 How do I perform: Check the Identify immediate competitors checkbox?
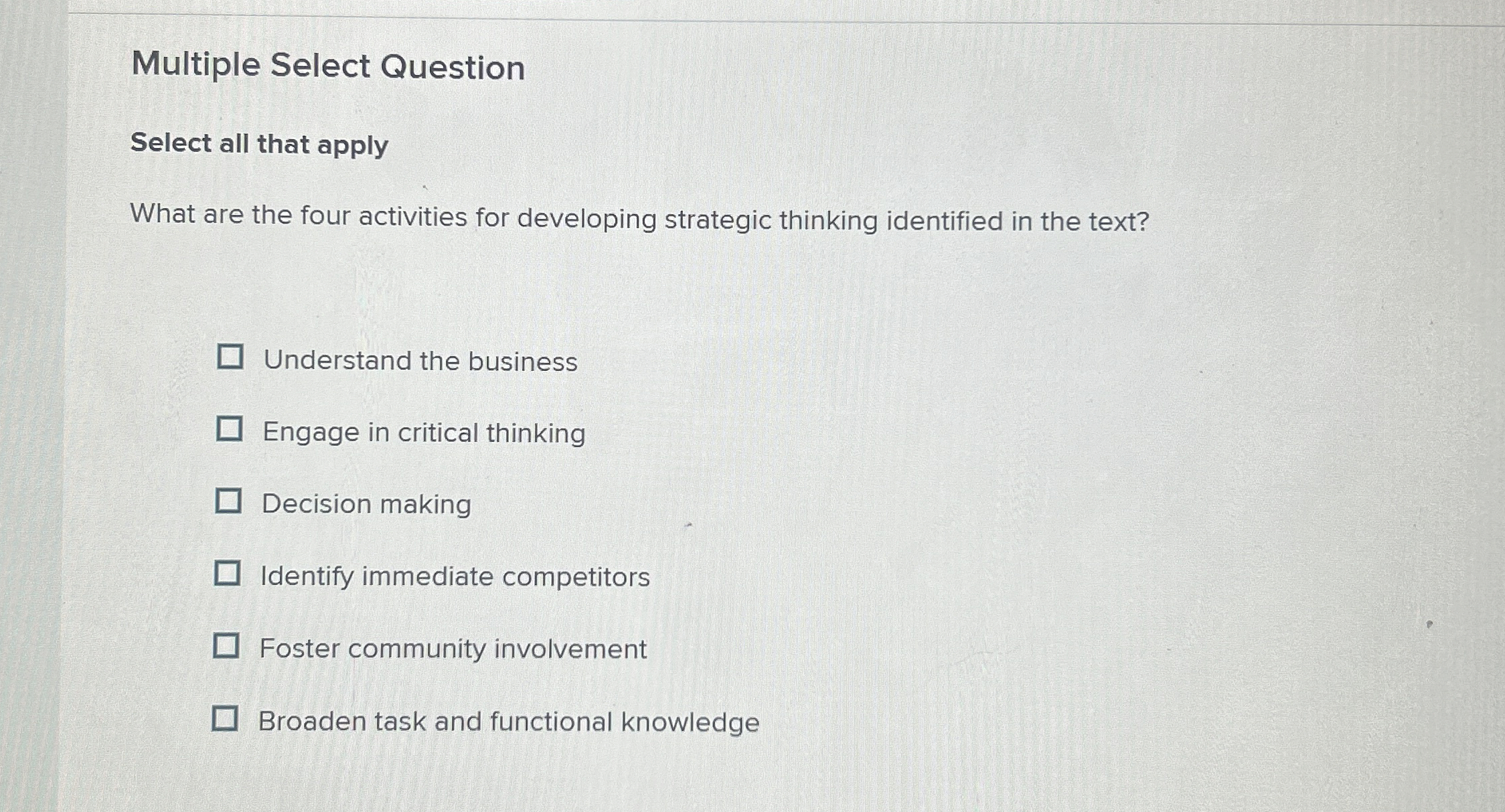tap(229, 574)
